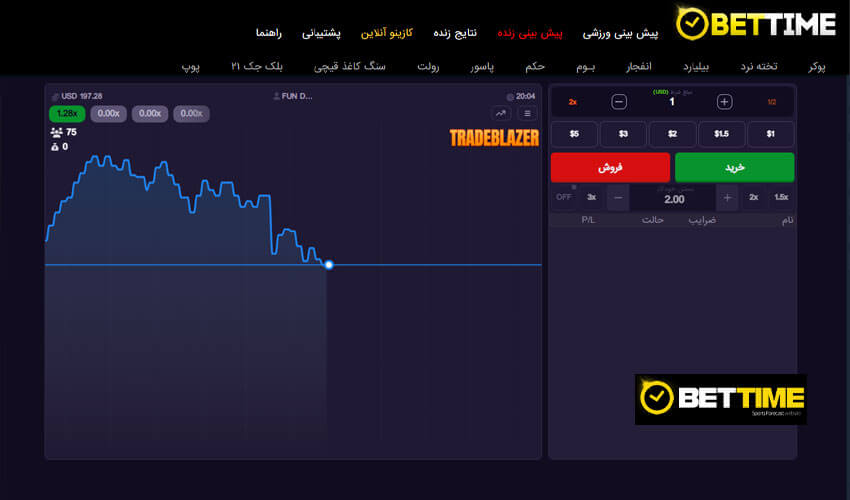Toggle the OFF auto cashout switch
850x500 pixels.
[x=564, y=197]
